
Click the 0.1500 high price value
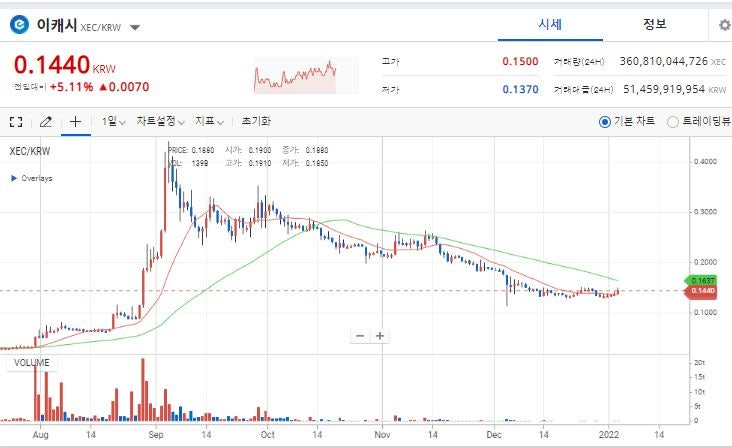point(520,62)
